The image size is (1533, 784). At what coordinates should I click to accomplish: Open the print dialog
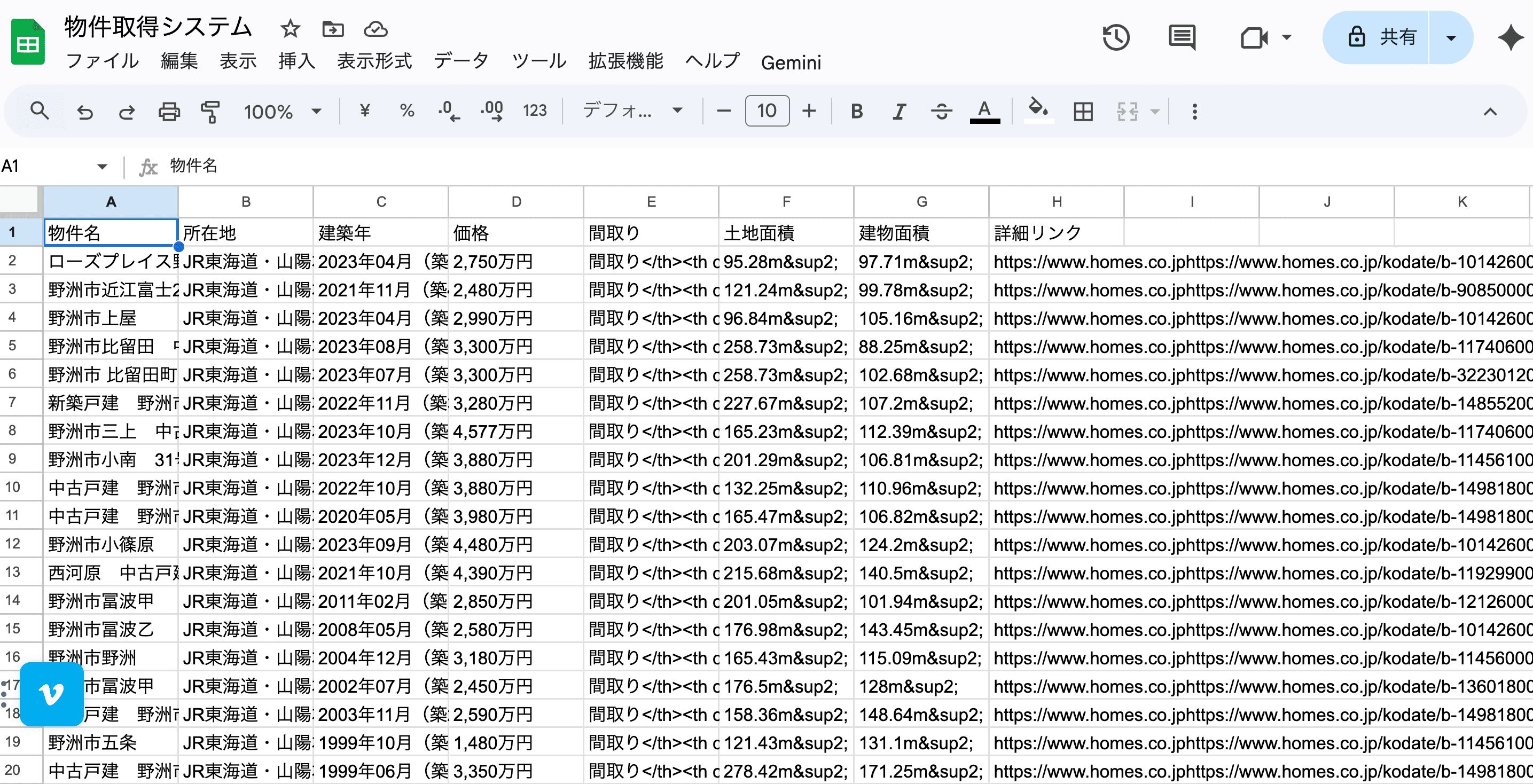pos(168,111)
